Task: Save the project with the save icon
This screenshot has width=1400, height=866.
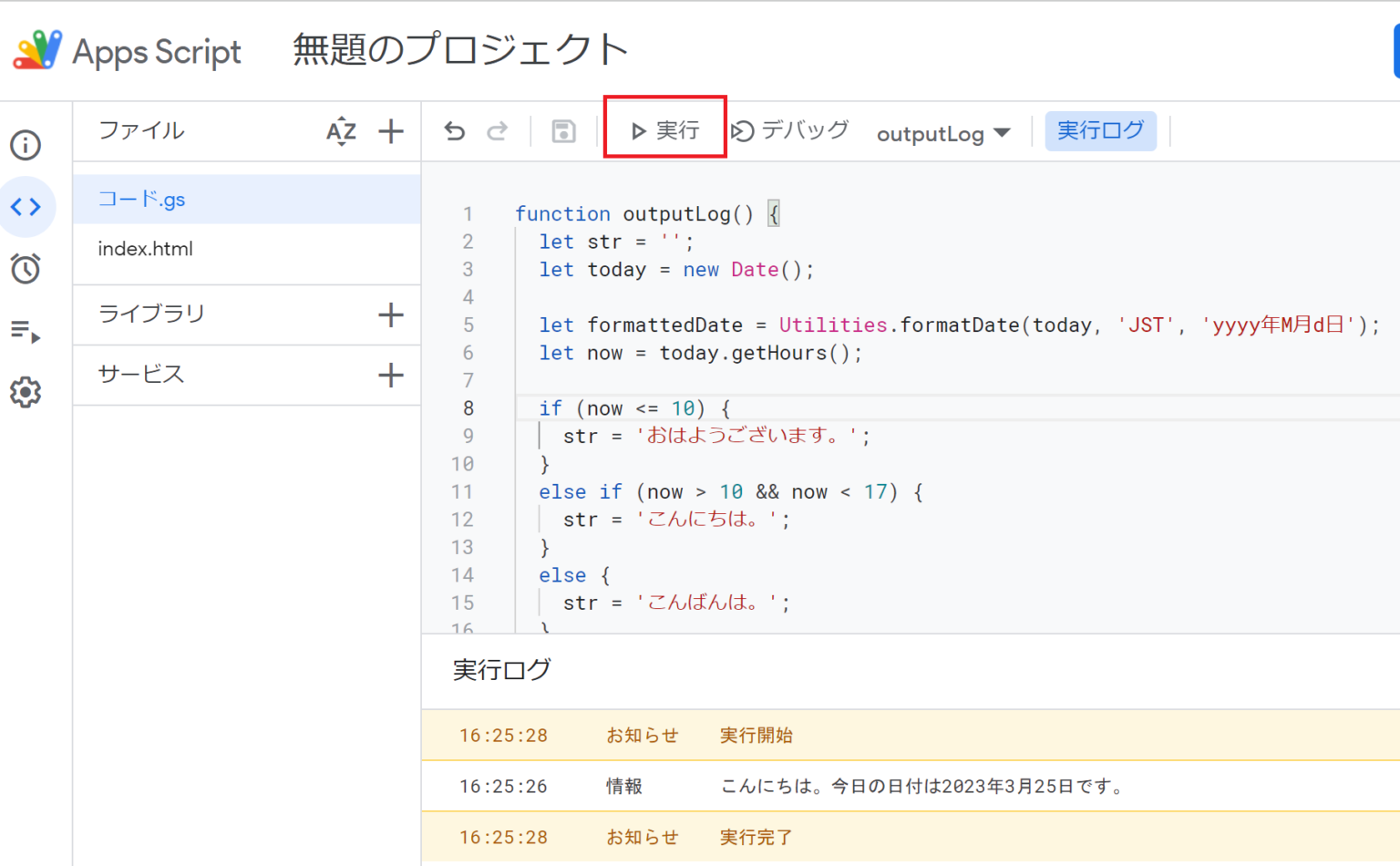Action: 562,130
